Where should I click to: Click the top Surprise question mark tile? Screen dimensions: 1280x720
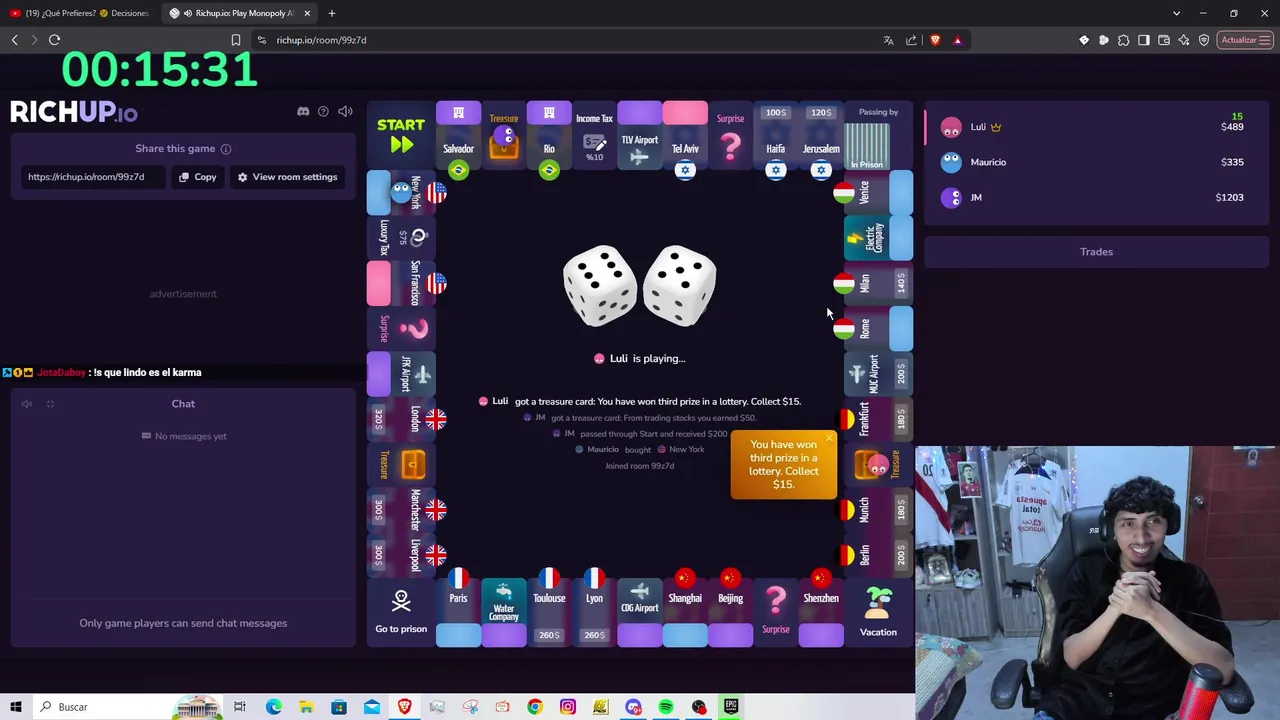[730, 136]
